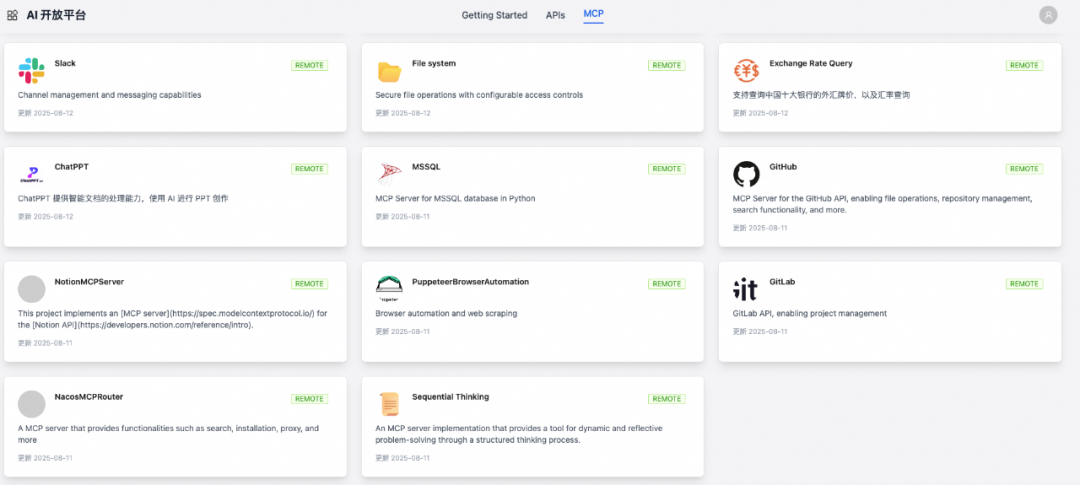Open the Exchange Rate Query title
The width and height of the screenshot is (1080, 485).
click(x=811, y=63)
